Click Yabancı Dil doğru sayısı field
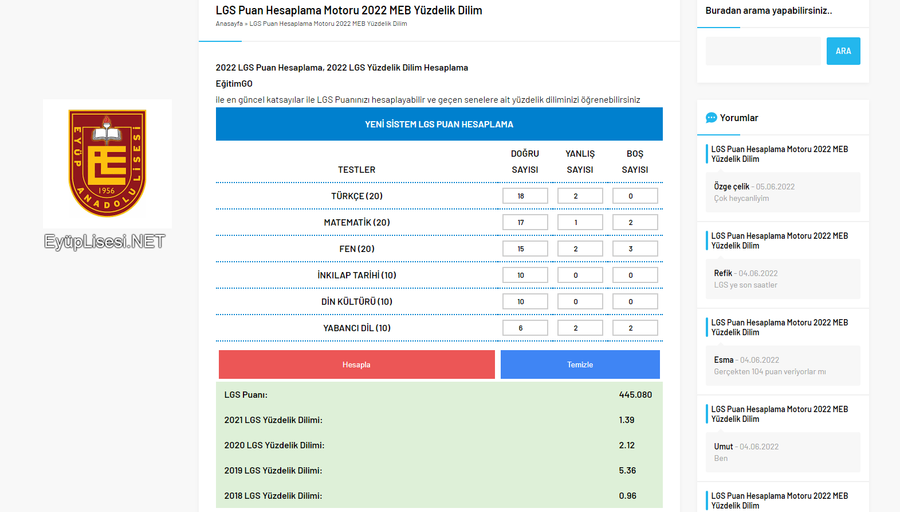 pos(525,328)
